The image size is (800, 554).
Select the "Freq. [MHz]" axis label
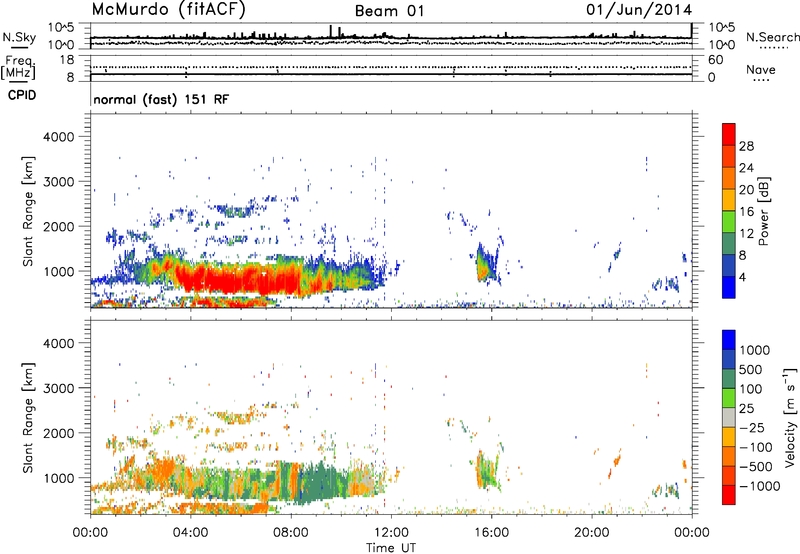pos(19,68)
